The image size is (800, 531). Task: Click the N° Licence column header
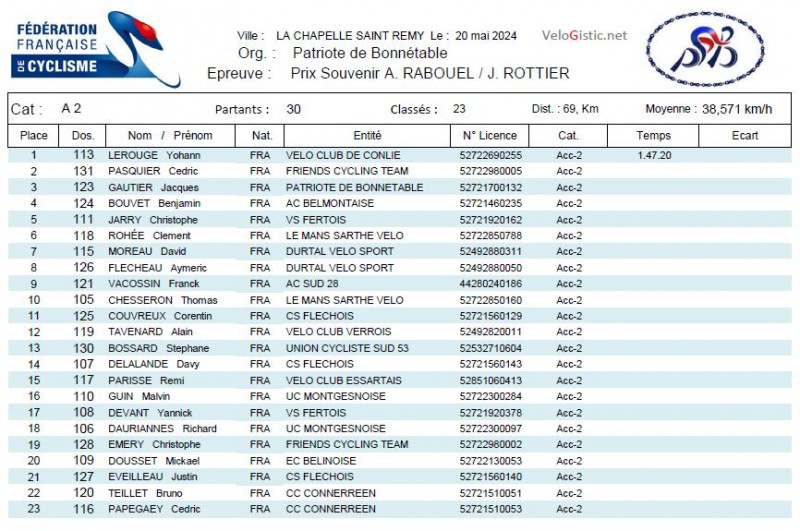point(490,135)
